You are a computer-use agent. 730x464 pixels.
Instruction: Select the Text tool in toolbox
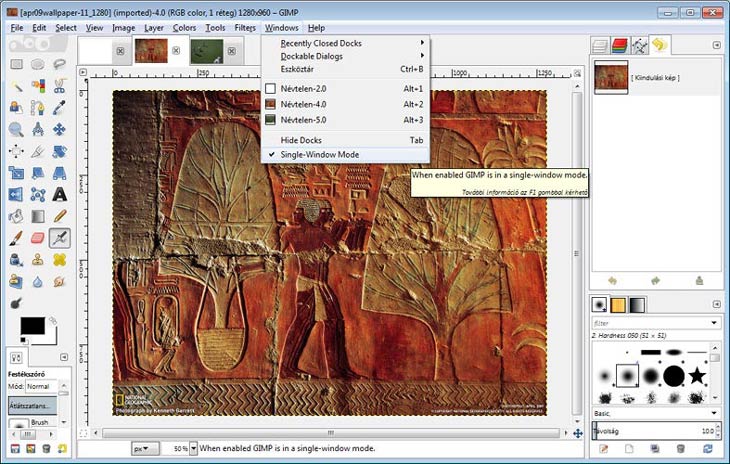coord(59,194)
